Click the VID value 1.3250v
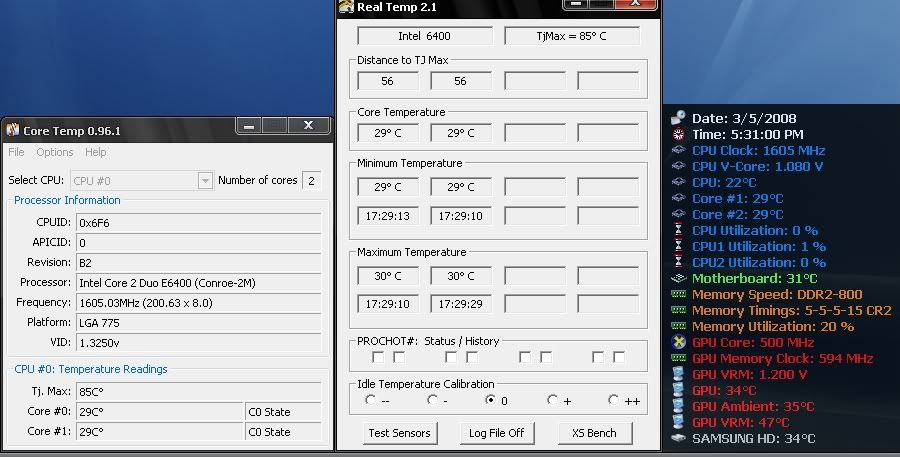The image size is (900, 457). 199,343
